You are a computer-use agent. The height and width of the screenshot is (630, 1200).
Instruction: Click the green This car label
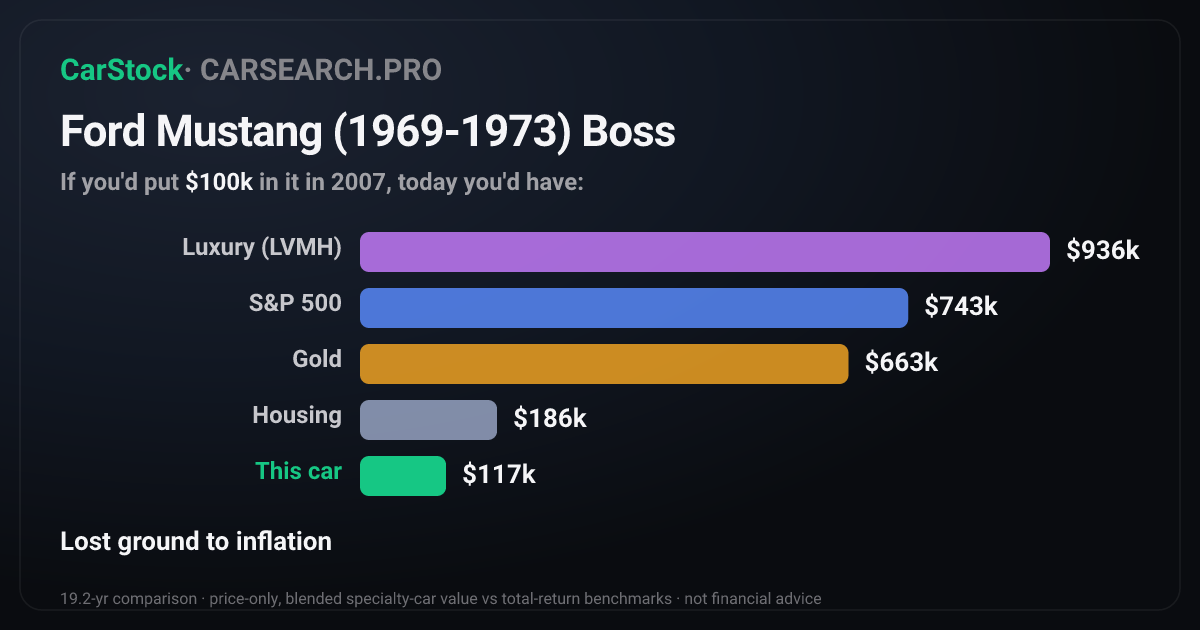(x=298, y=471)
